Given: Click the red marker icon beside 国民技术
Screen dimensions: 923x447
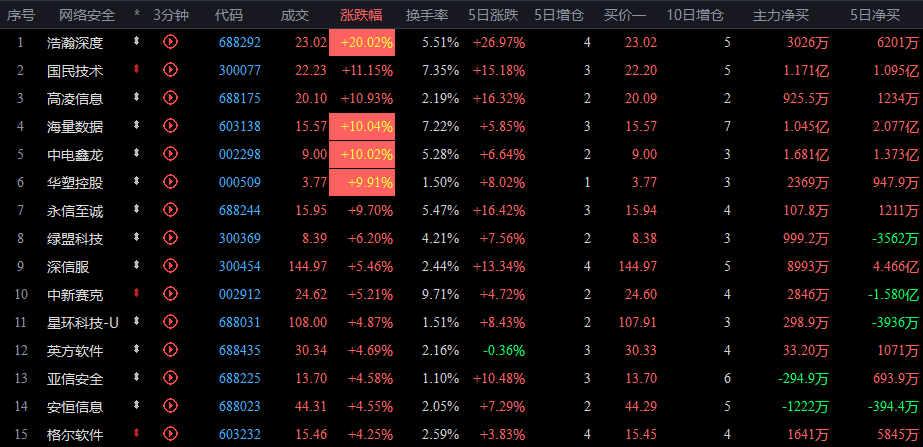Looking at the screenshot, I should tap(137, 69).
